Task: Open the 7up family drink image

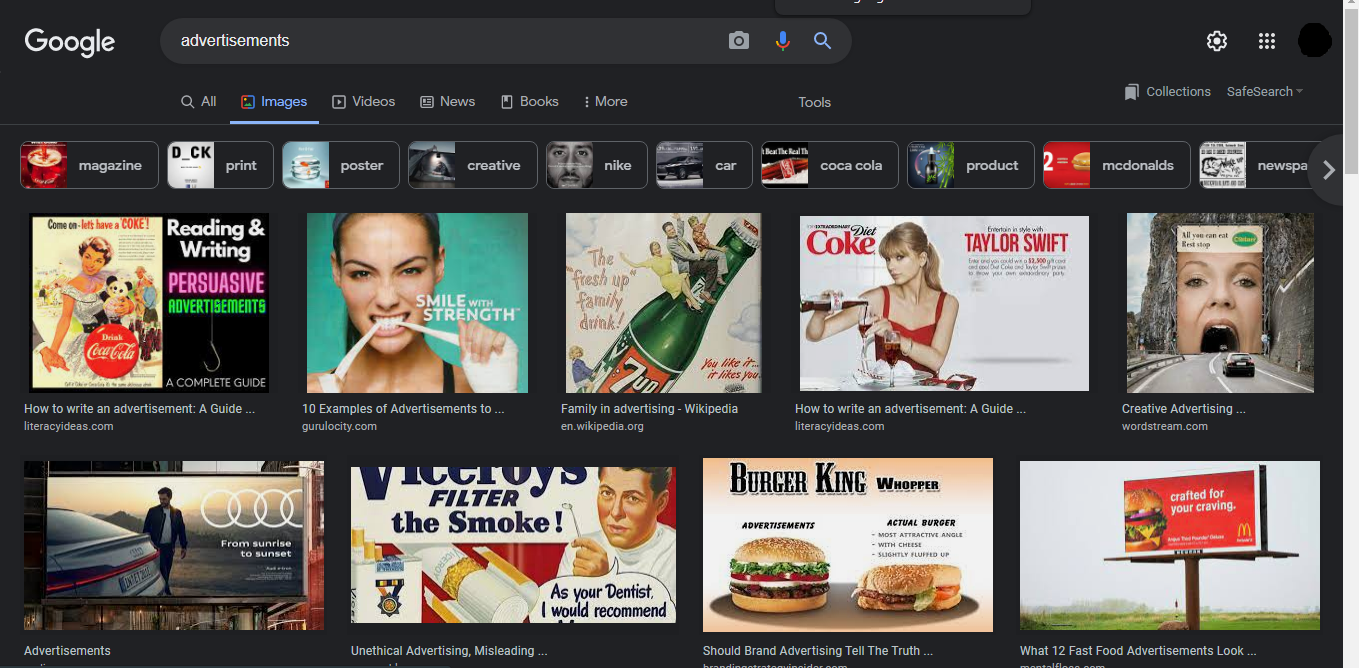Action: 664,302
